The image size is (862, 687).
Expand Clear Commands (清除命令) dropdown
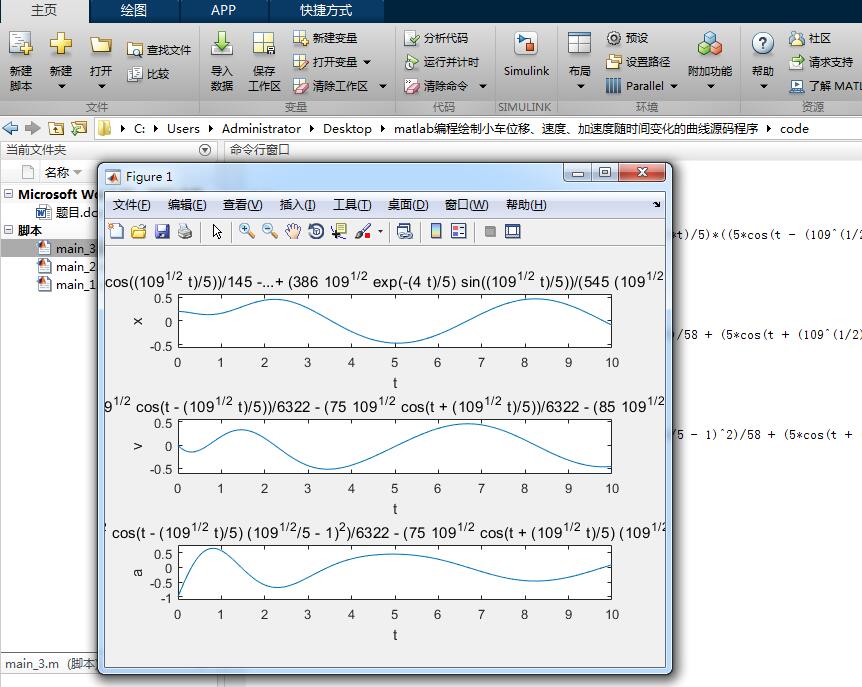click(483, 86)
